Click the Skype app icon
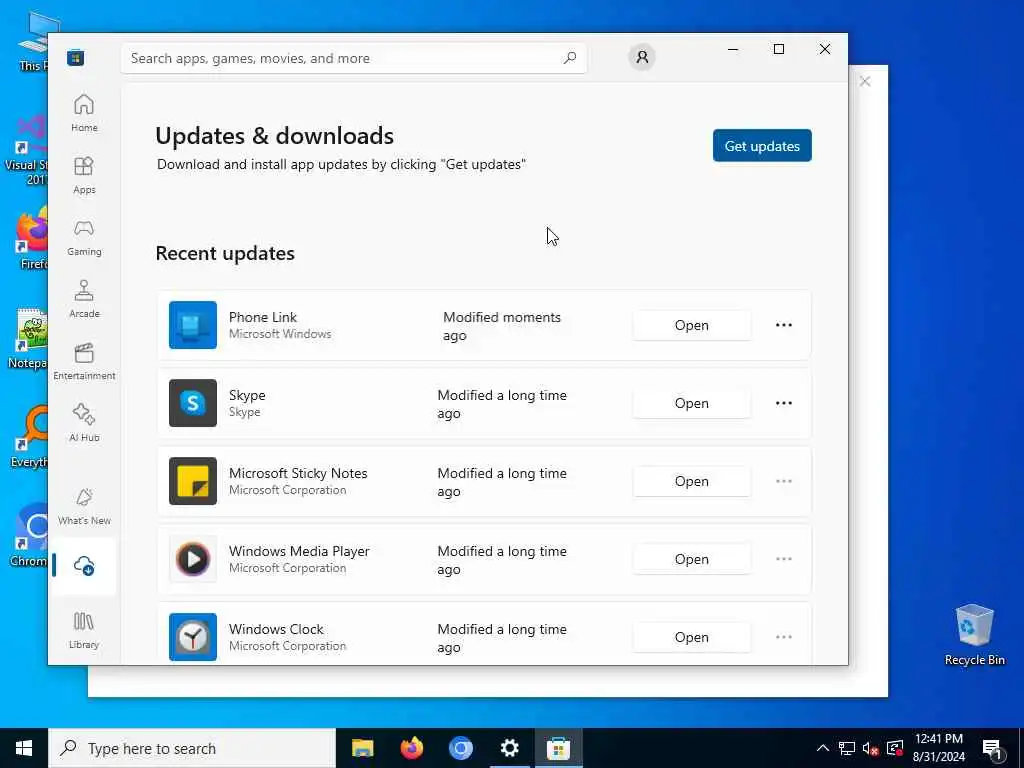Screen dimensions: 1024x768 [193, 403]
